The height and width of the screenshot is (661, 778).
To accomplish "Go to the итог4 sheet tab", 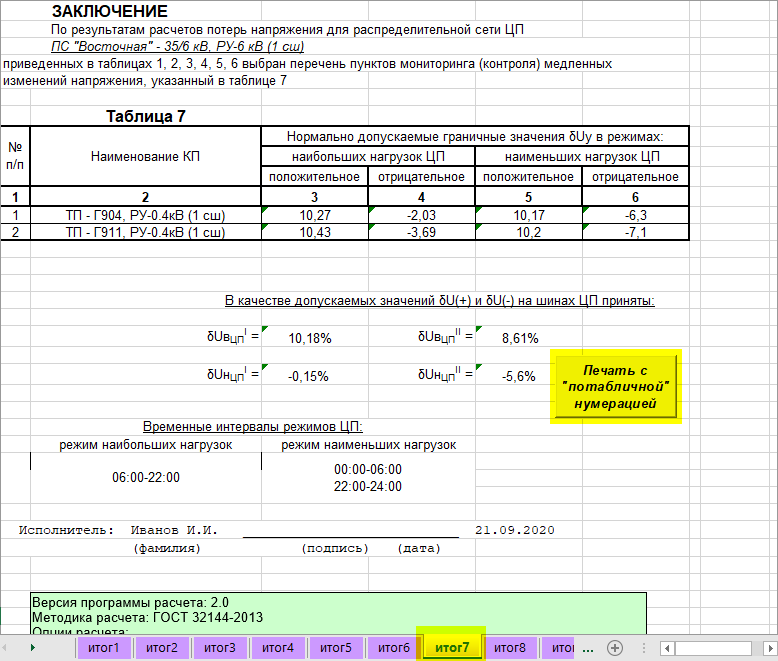I will [278, 648].
